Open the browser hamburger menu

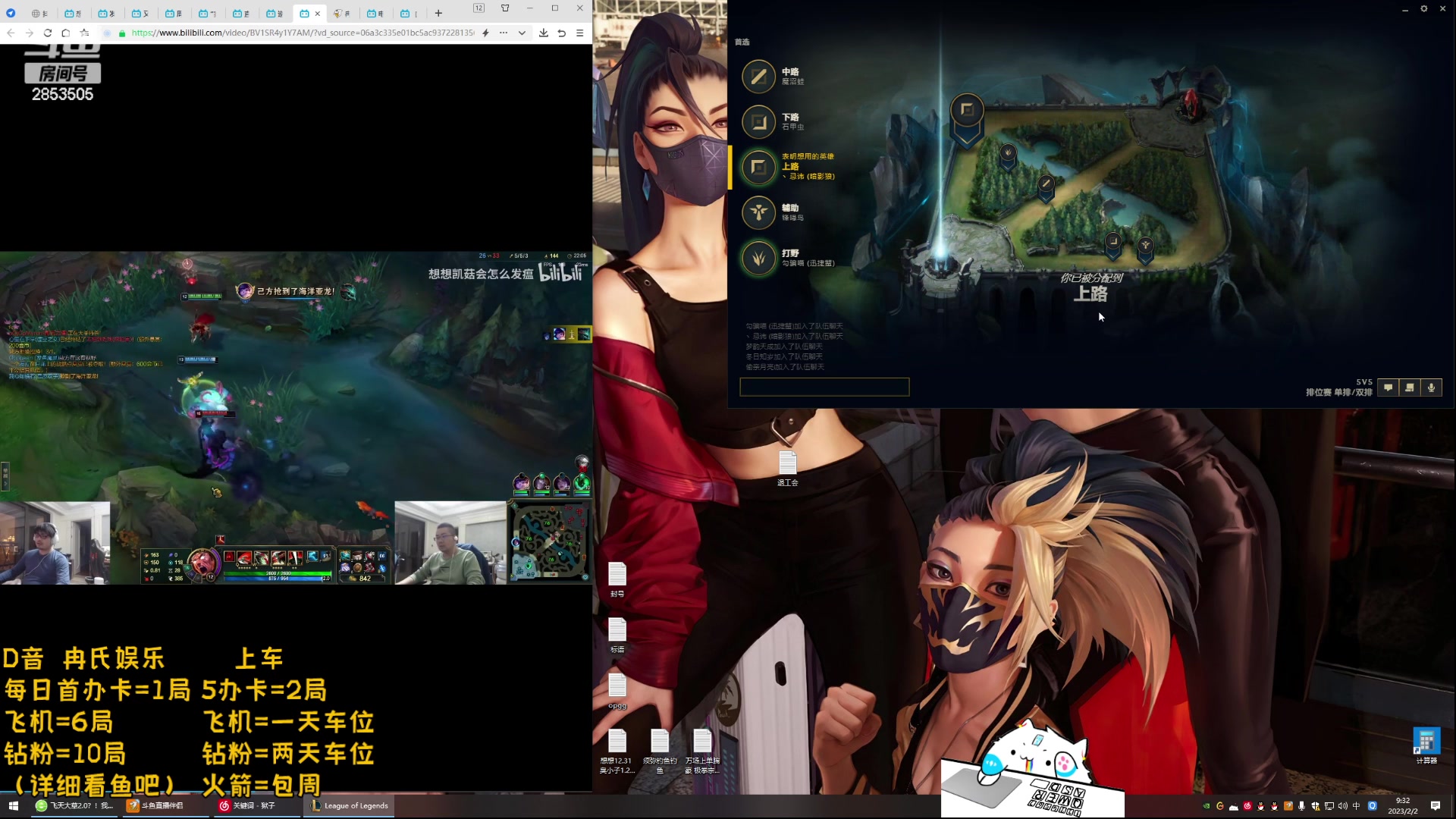tap(580, 33)
